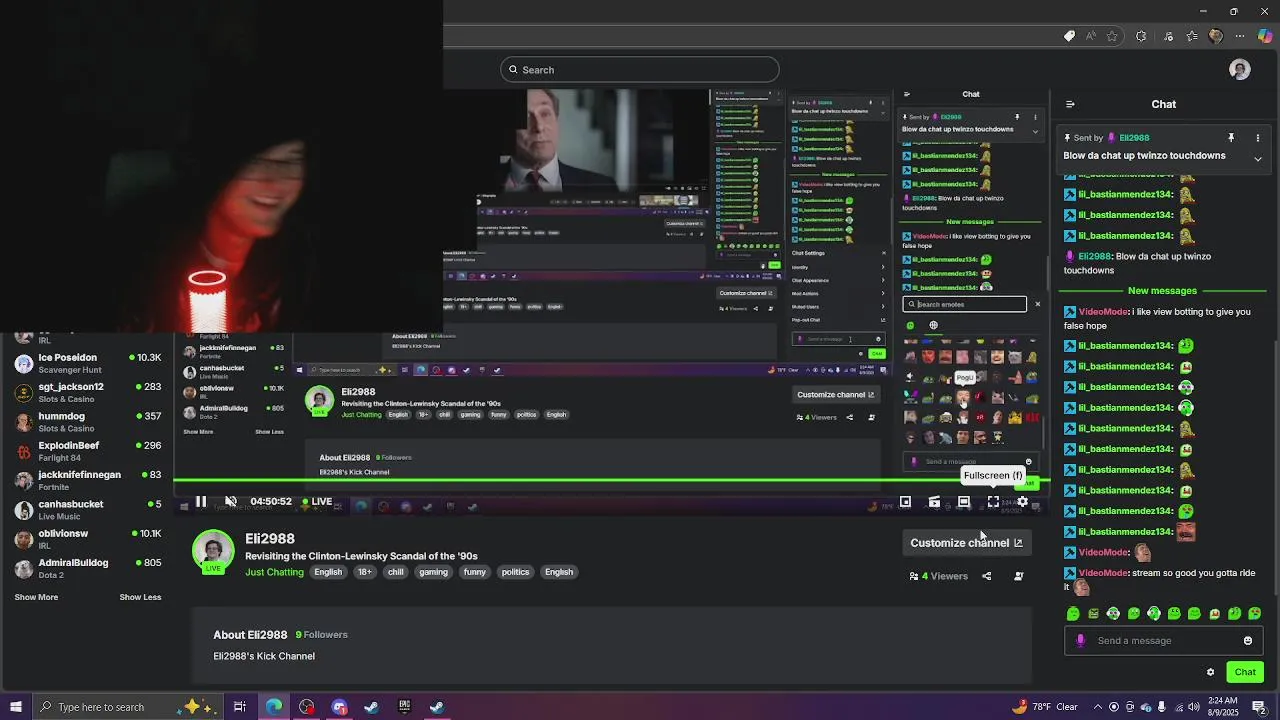Click the gaming tag

coord(433,572)
